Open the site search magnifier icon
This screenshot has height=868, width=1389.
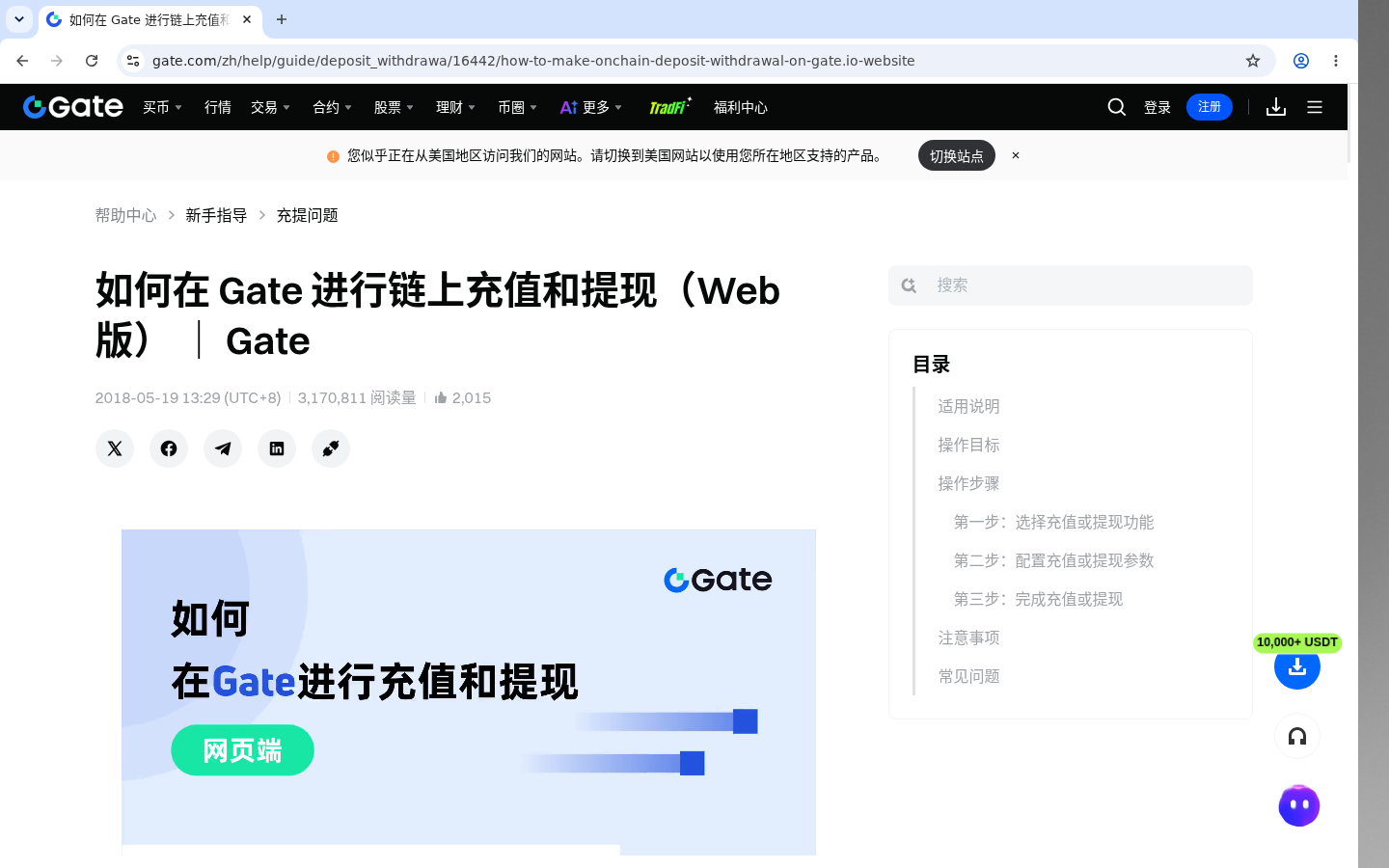click(1117, 107)
